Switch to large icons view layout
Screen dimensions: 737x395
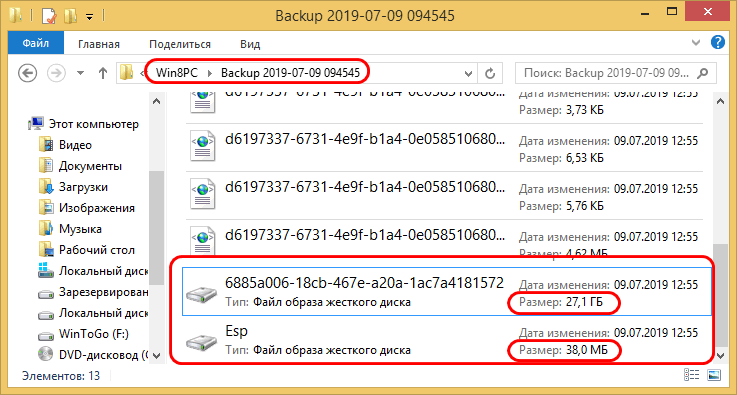pos(714,376)
